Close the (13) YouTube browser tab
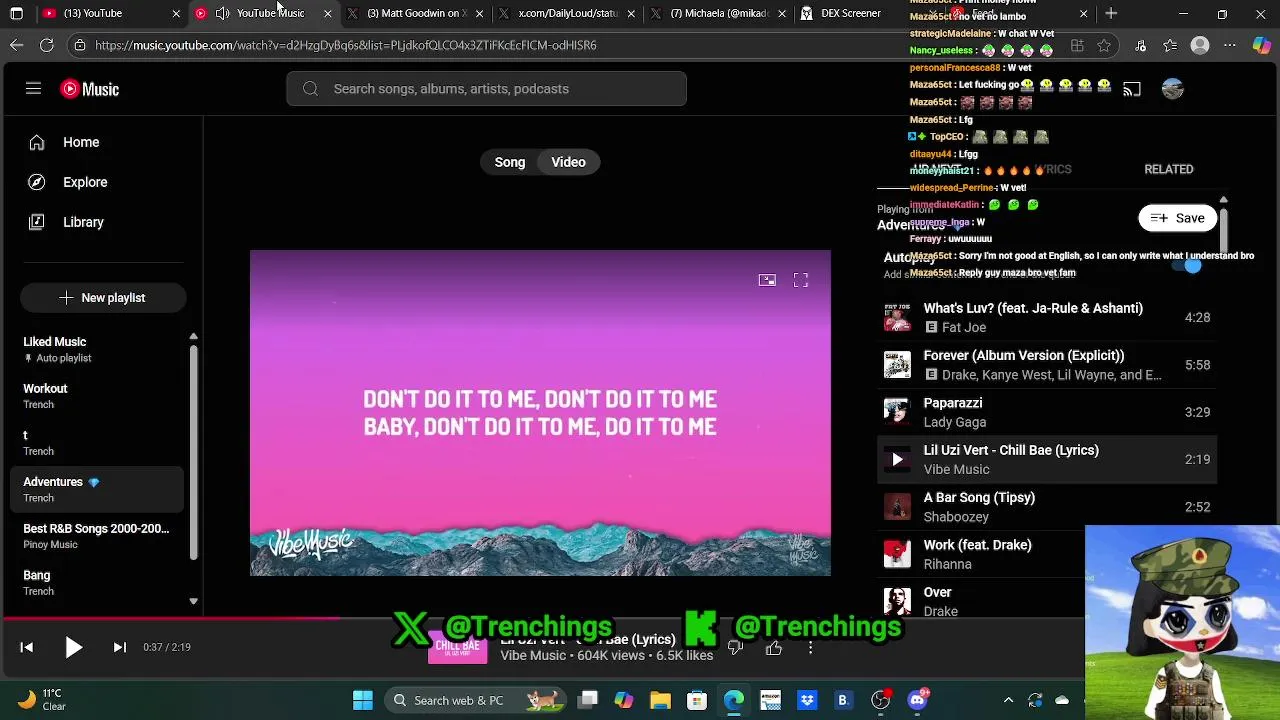The image size is (1280, 720). coord(176,13)
